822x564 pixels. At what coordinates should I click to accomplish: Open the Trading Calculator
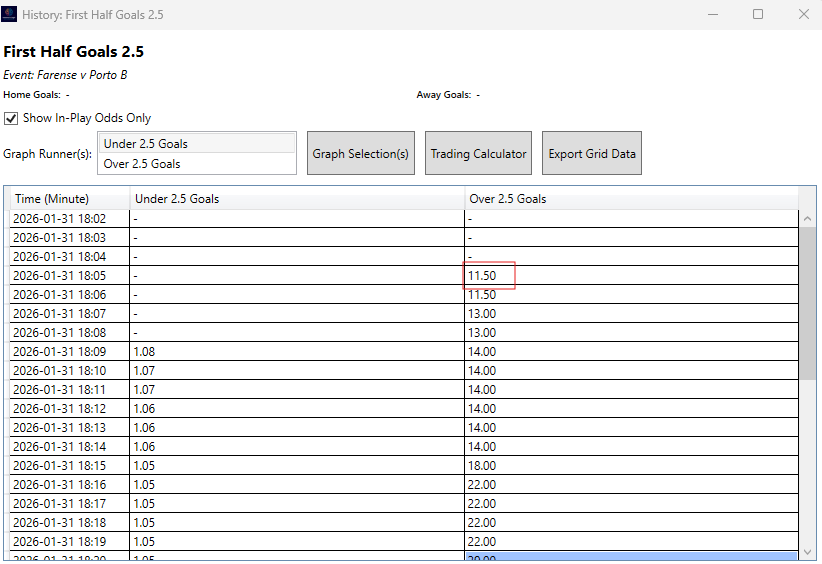[478, 154]
